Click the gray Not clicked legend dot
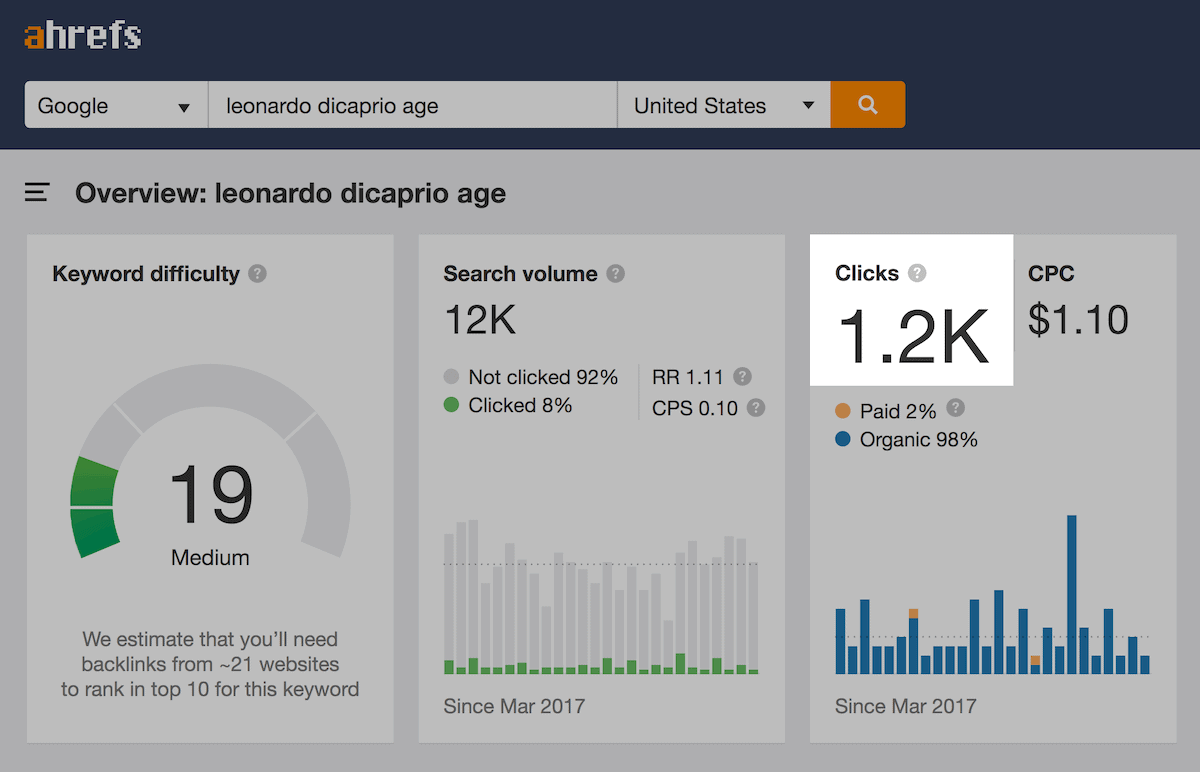 click(x=452, y=377)
